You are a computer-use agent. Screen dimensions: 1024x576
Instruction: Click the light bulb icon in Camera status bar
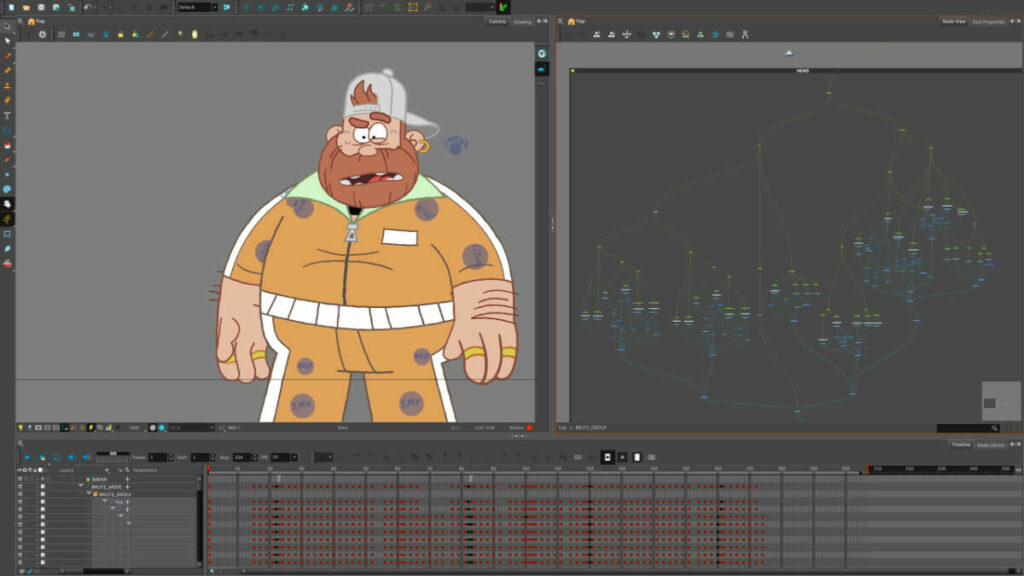(20, 428)
